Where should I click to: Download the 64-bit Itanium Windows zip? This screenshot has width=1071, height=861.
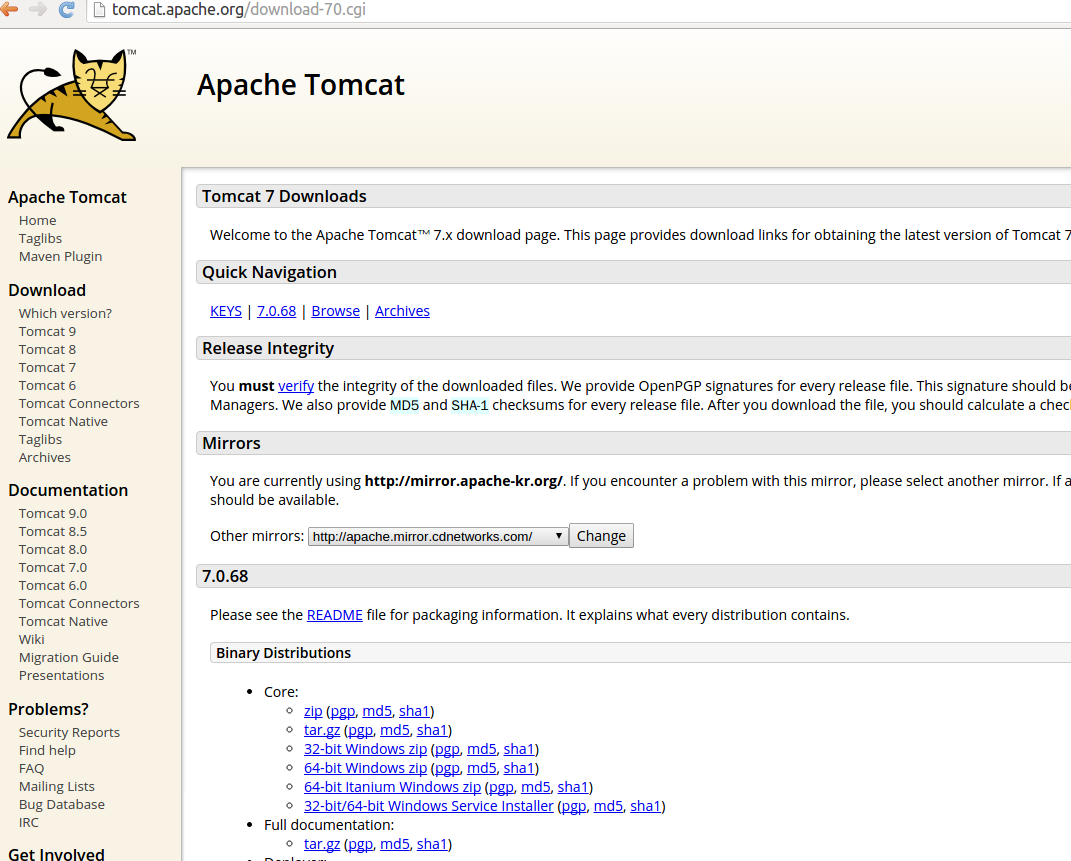click(393, 787)
